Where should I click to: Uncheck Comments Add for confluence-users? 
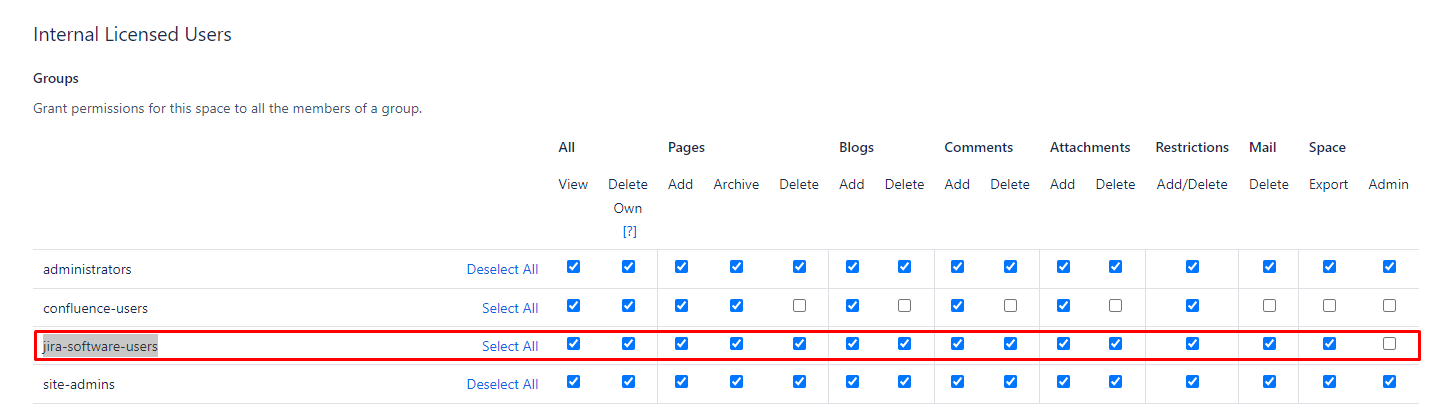[x=957, y=306]
